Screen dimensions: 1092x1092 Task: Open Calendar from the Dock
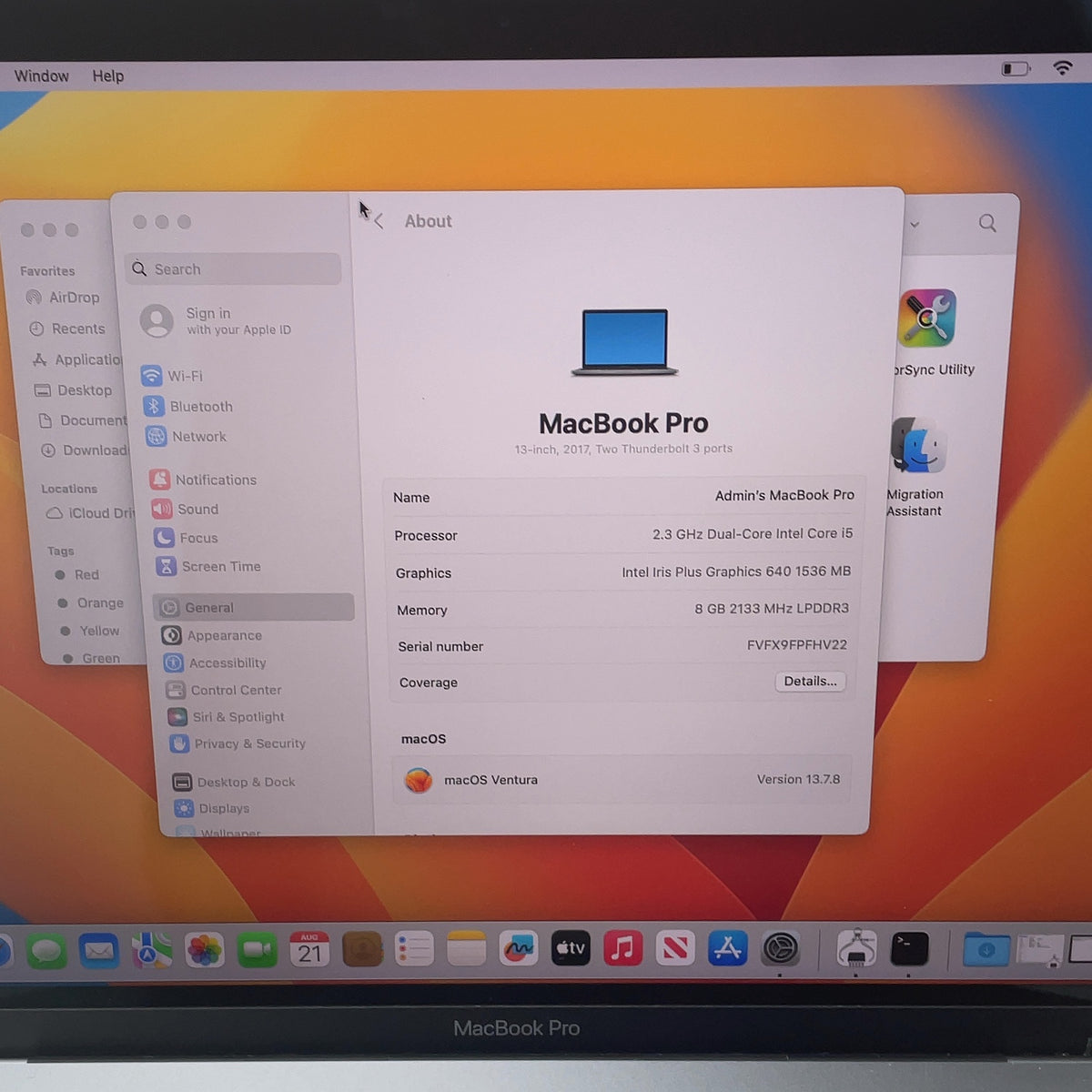click(x=309, y=950)
